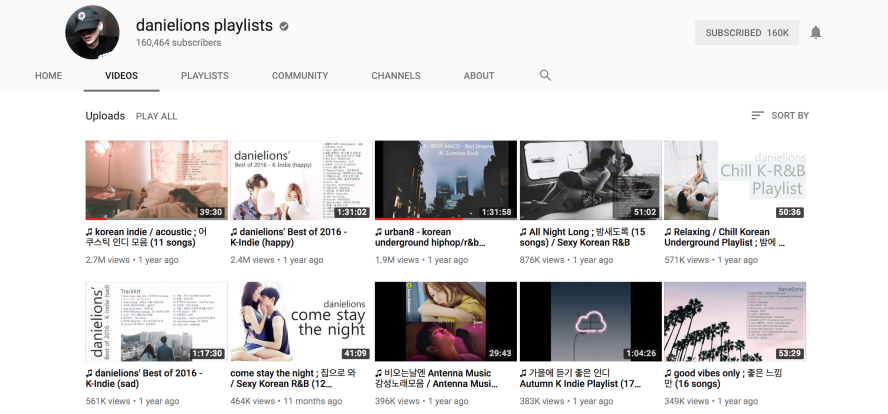Click the 571K views text

686,260
